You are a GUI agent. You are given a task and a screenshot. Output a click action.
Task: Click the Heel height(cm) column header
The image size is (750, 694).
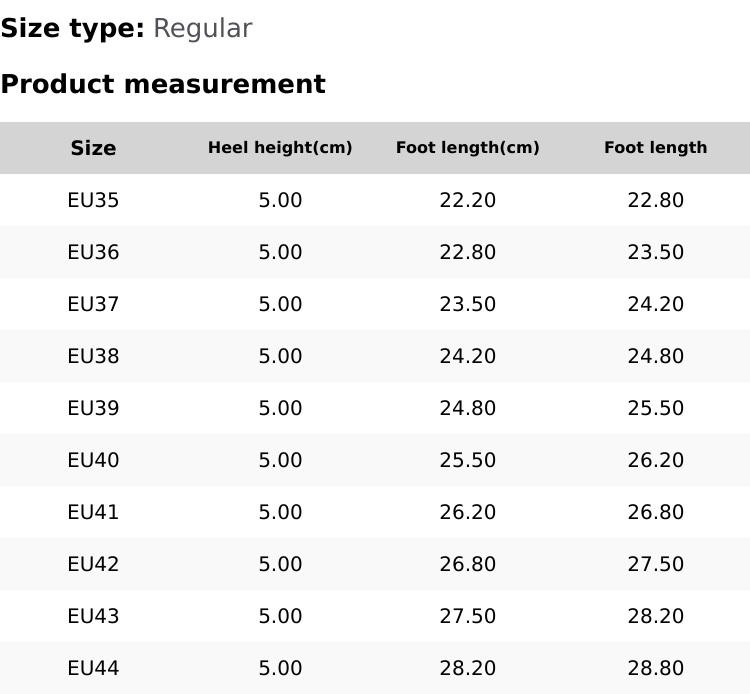pos(280,148)
